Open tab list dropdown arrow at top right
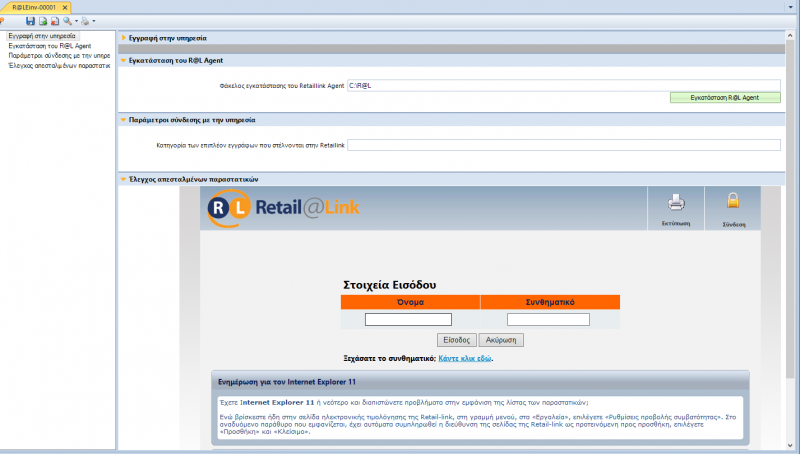Image resolution: width=800 pixels, height=454 pixels. click(x=791, y=7)
